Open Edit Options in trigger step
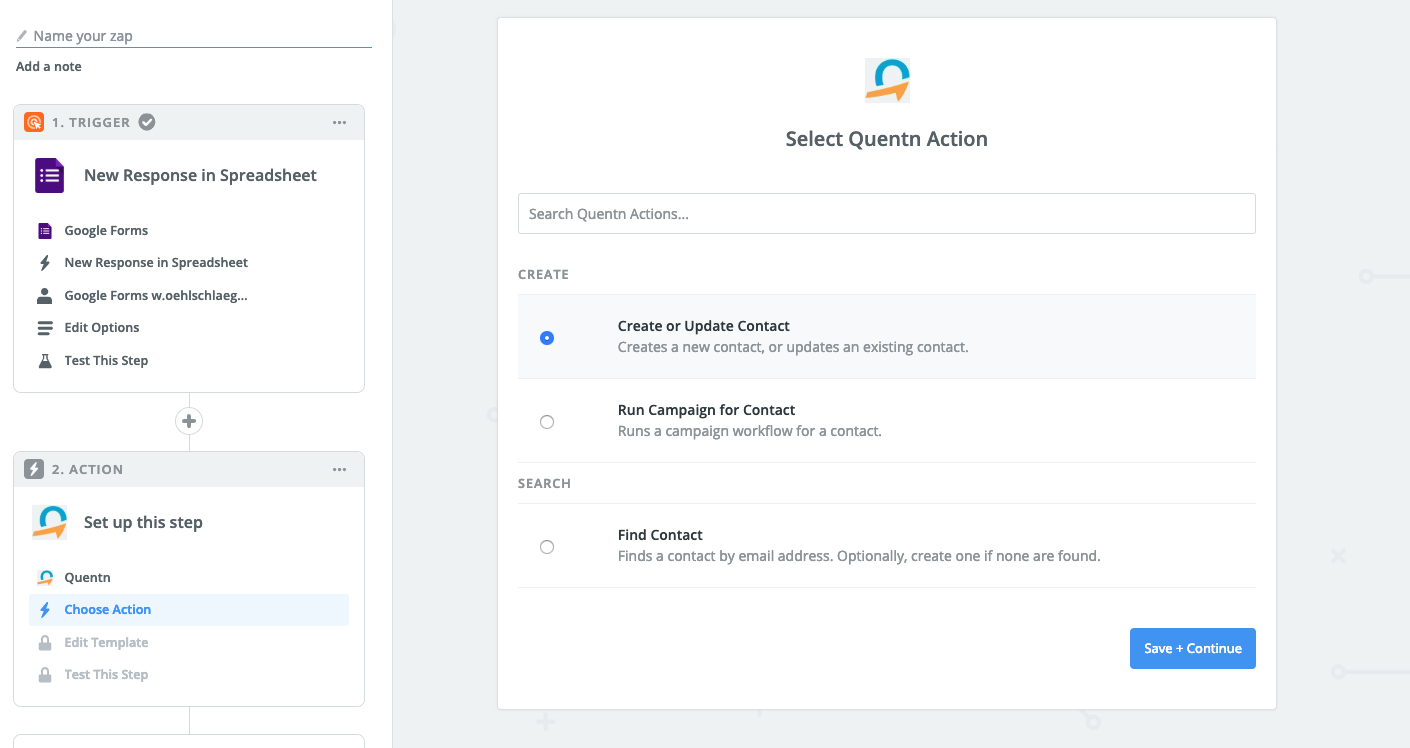1410x748 pixels. 102,328
